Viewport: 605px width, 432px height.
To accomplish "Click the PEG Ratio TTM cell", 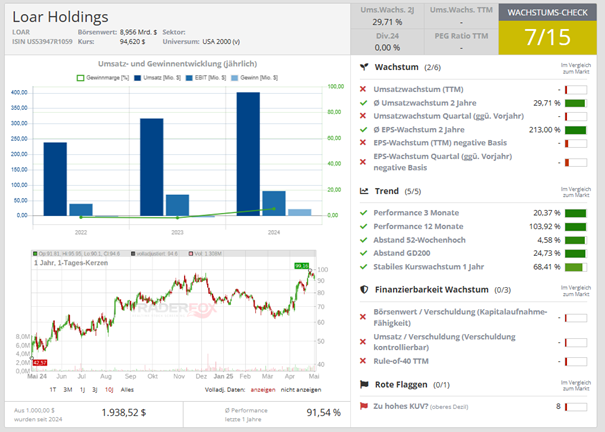I will [x=461, y=42].
